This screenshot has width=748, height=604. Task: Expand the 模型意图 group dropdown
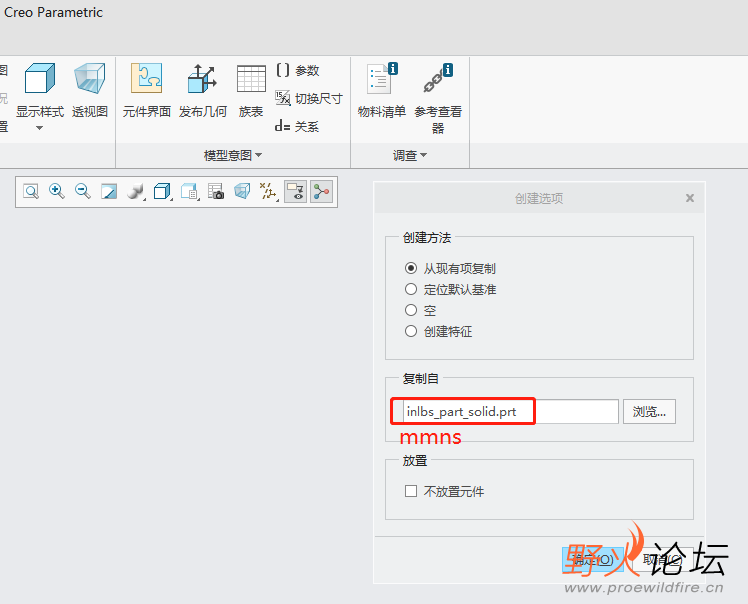point(233,155)
